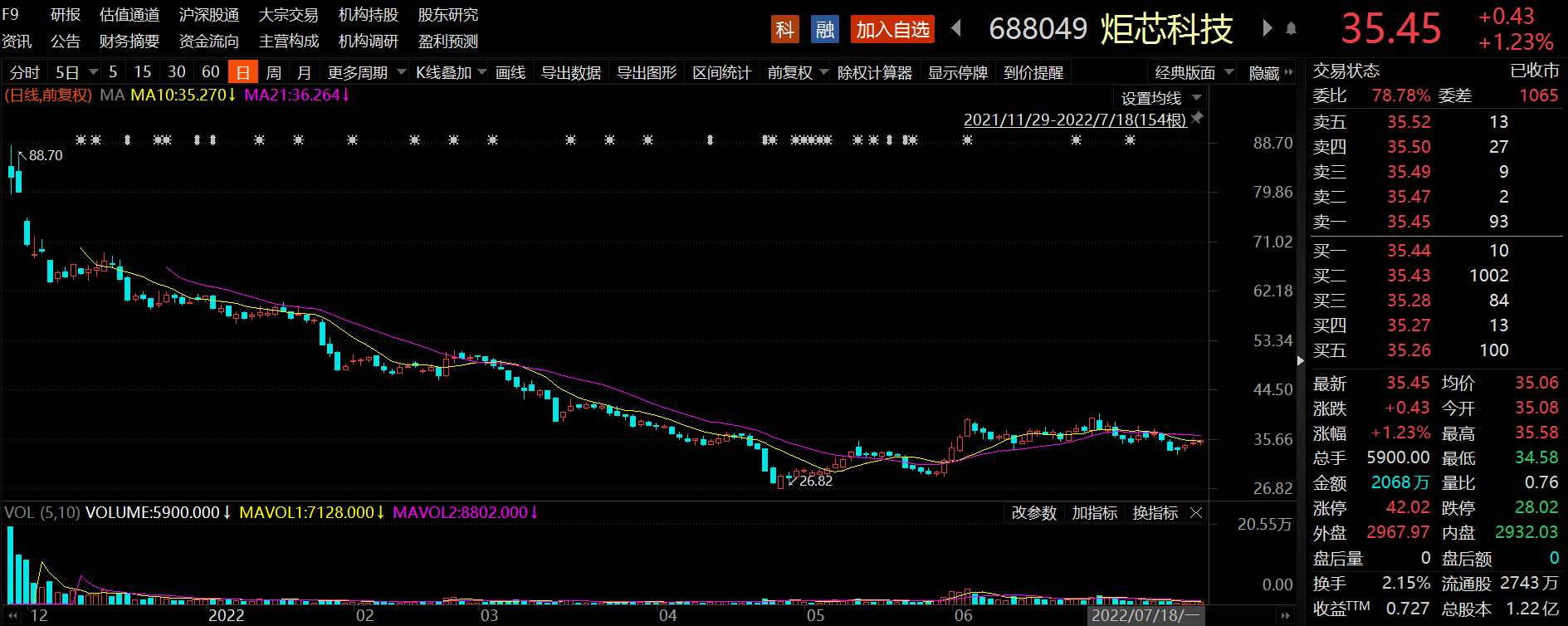This screenshot has height=626, width=1568.
Task: Open the 设置均线 moving average dropdown
Action: pyautogui.click(x=1160, y=98)
